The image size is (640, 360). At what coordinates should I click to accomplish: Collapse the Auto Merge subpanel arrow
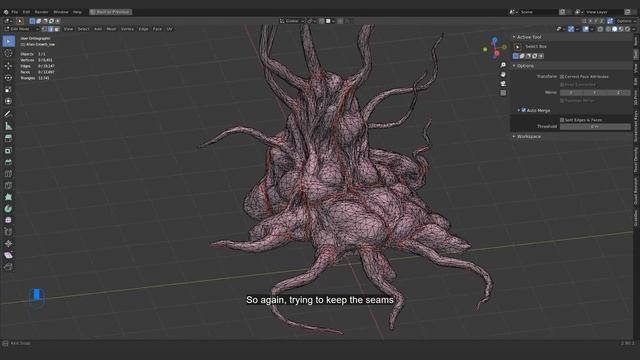pos(519,110)
